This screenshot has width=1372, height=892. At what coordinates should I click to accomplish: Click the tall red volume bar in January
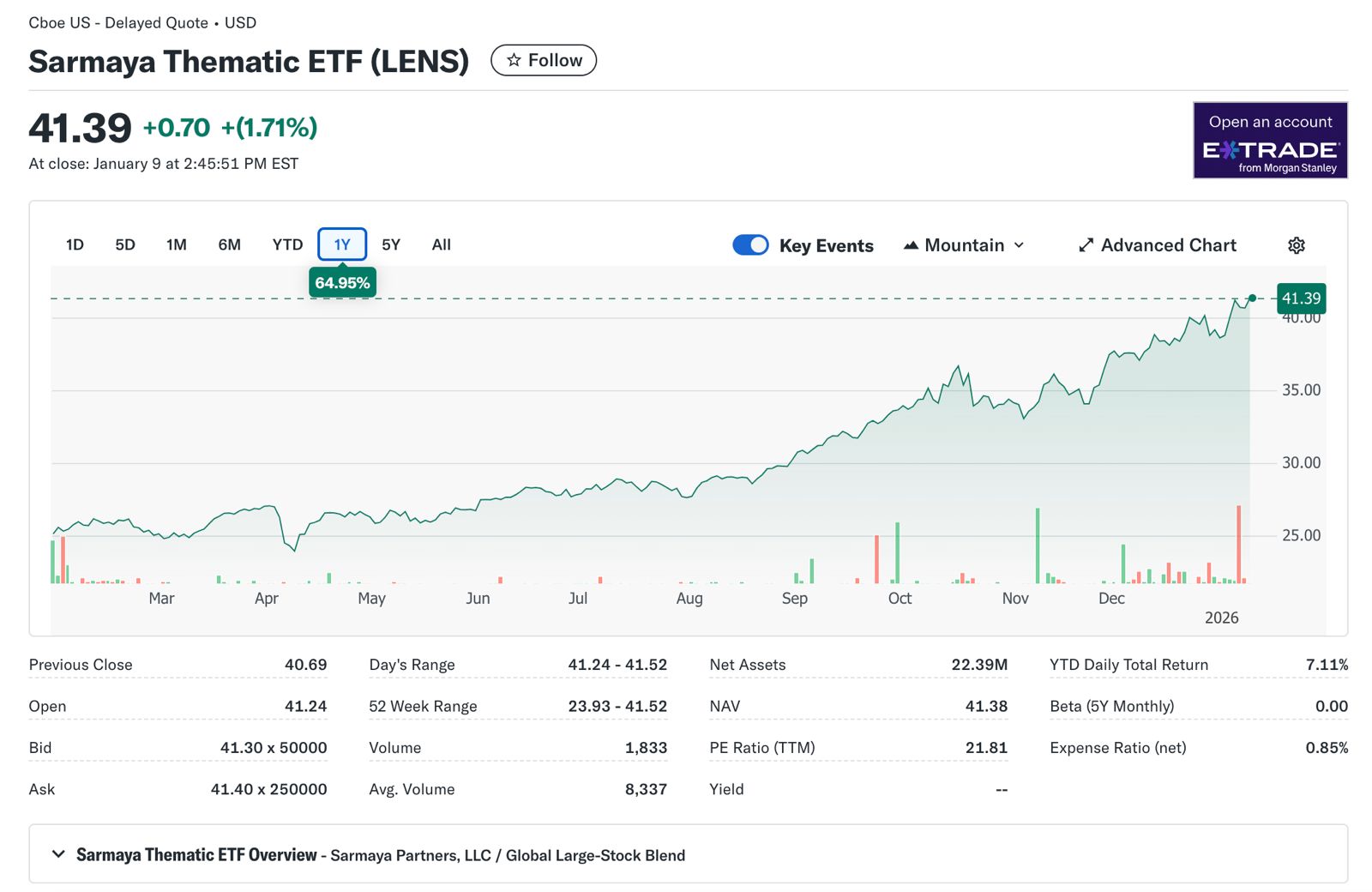point(1238,544)
